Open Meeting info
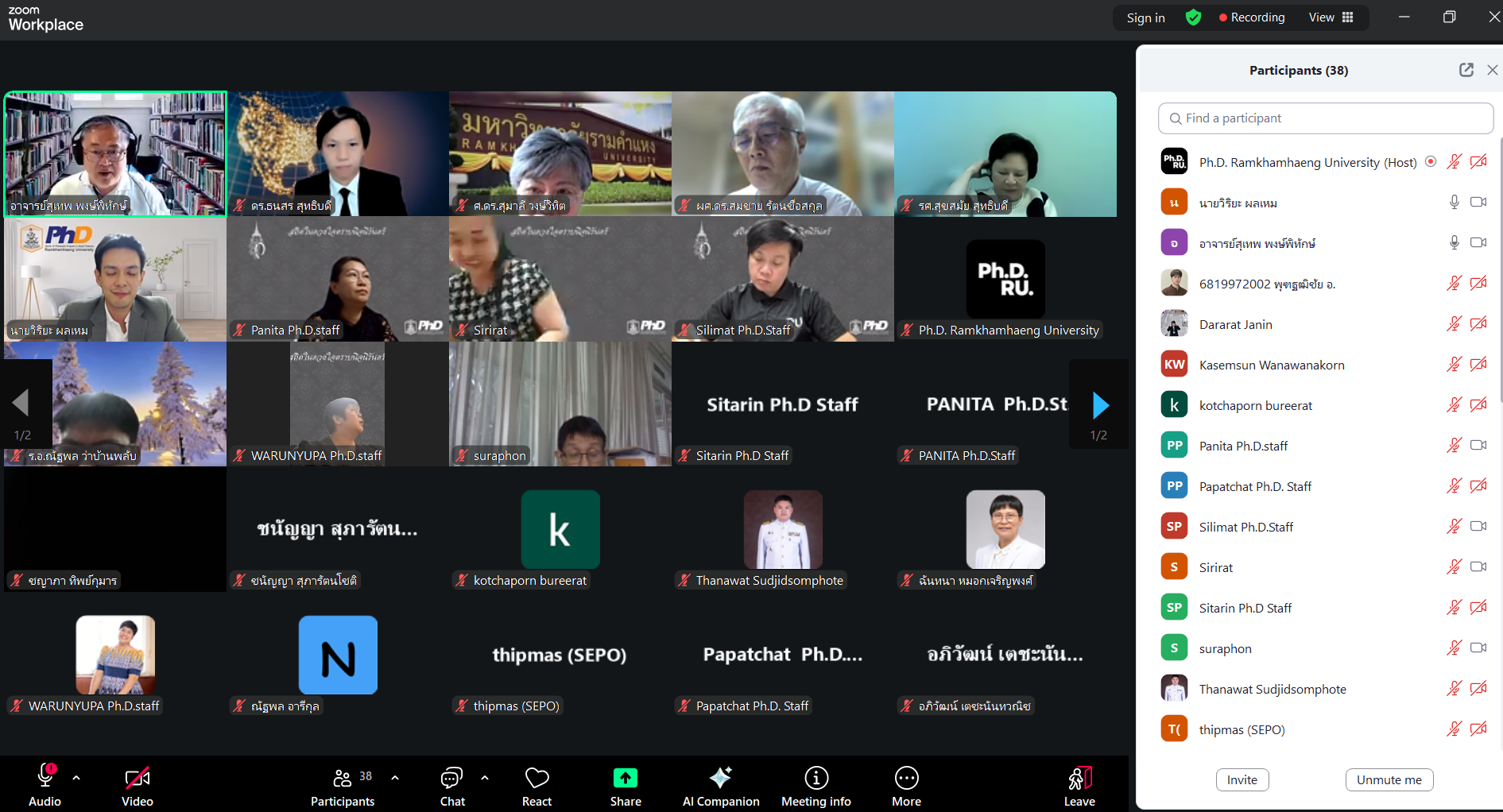 point(815,786)
